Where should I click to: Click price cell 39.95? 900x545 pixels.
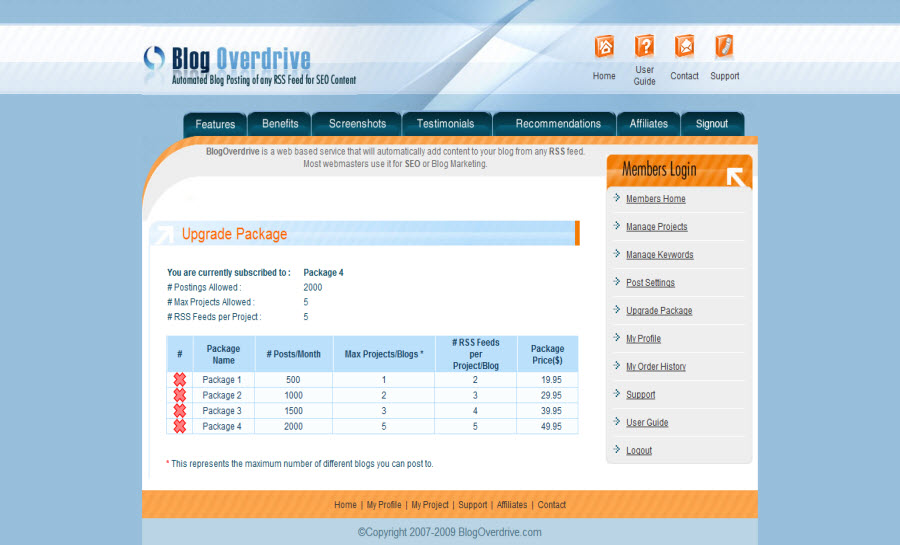(550, 411)
